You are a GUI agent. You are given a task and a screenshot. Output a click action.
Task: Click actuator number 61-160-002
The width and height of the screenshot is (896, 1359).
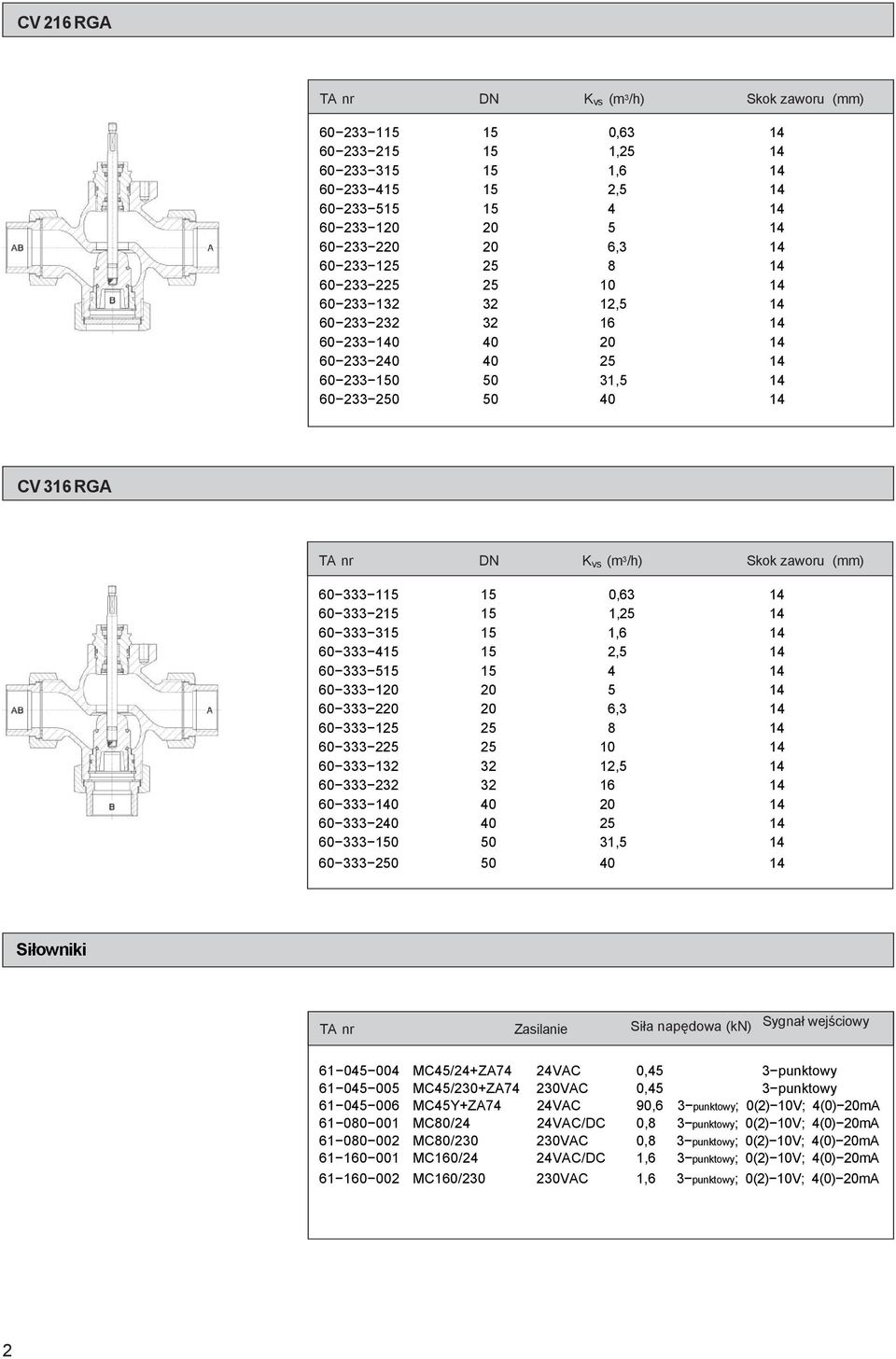pos(359,1179)
